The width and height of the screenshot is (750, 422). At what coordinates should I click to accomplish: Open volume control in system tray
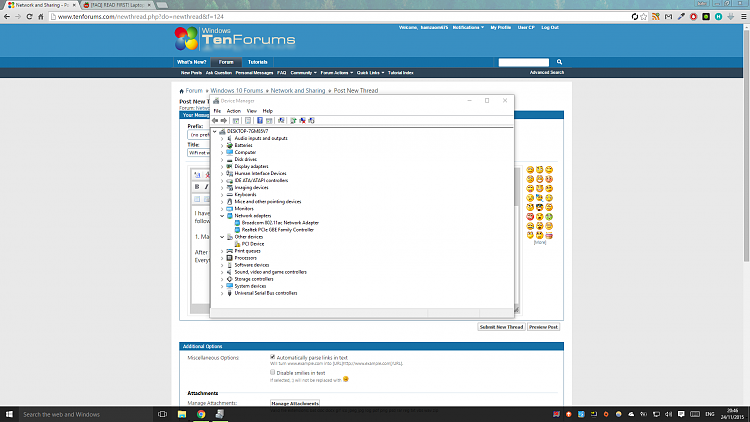668,414
